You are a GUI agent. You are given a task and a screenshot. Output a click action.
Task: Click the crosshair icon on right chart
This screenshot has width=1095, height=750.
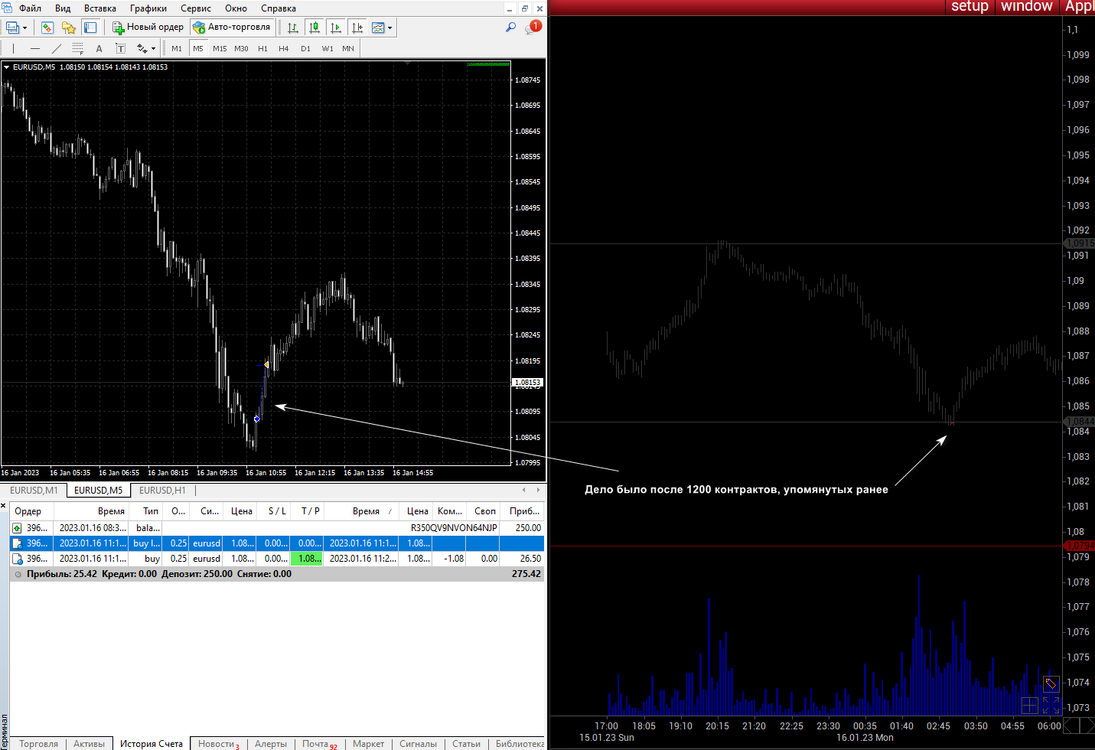pos(1029,705)
